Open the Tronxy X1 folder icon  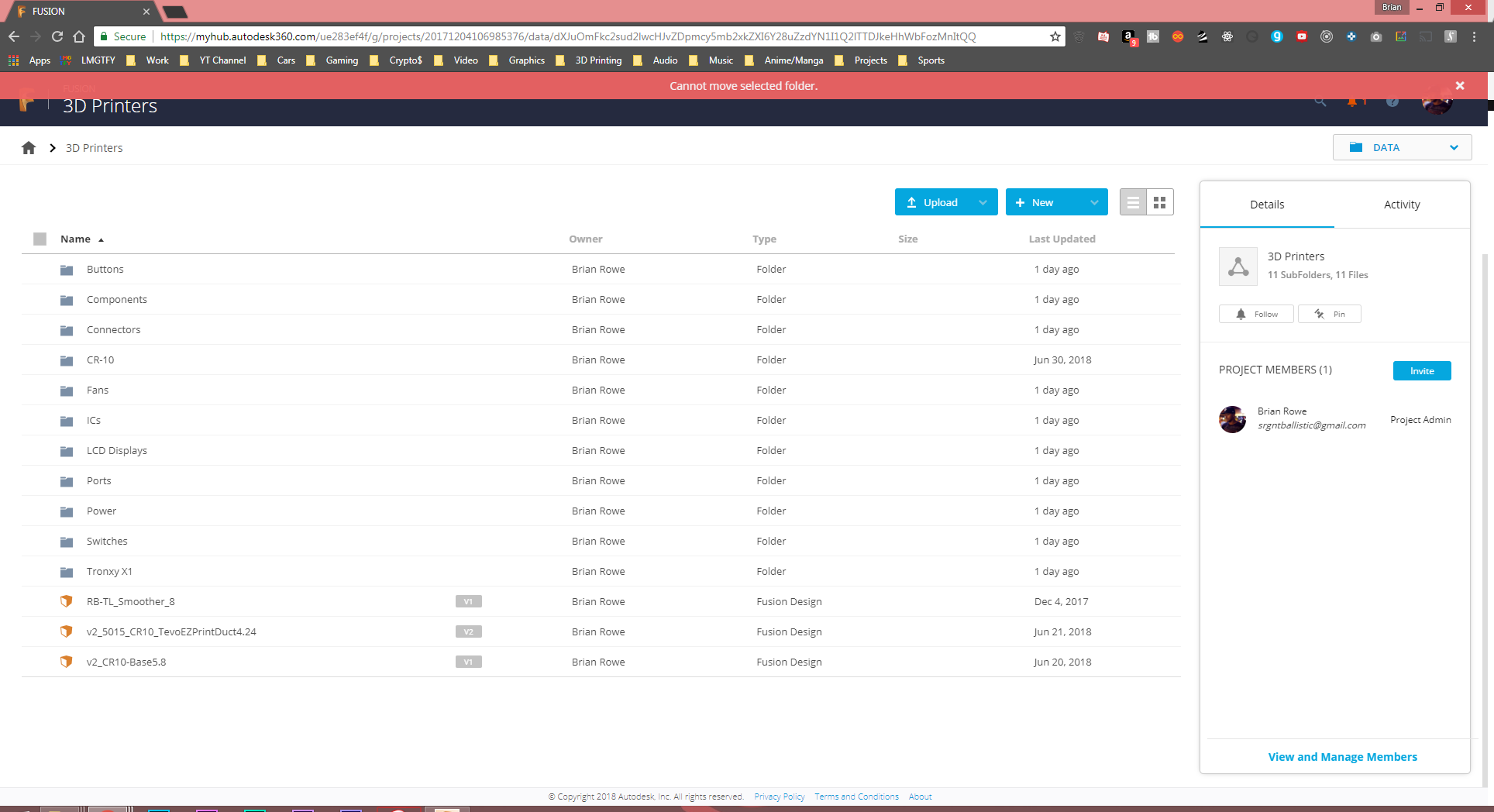(67, 572)
